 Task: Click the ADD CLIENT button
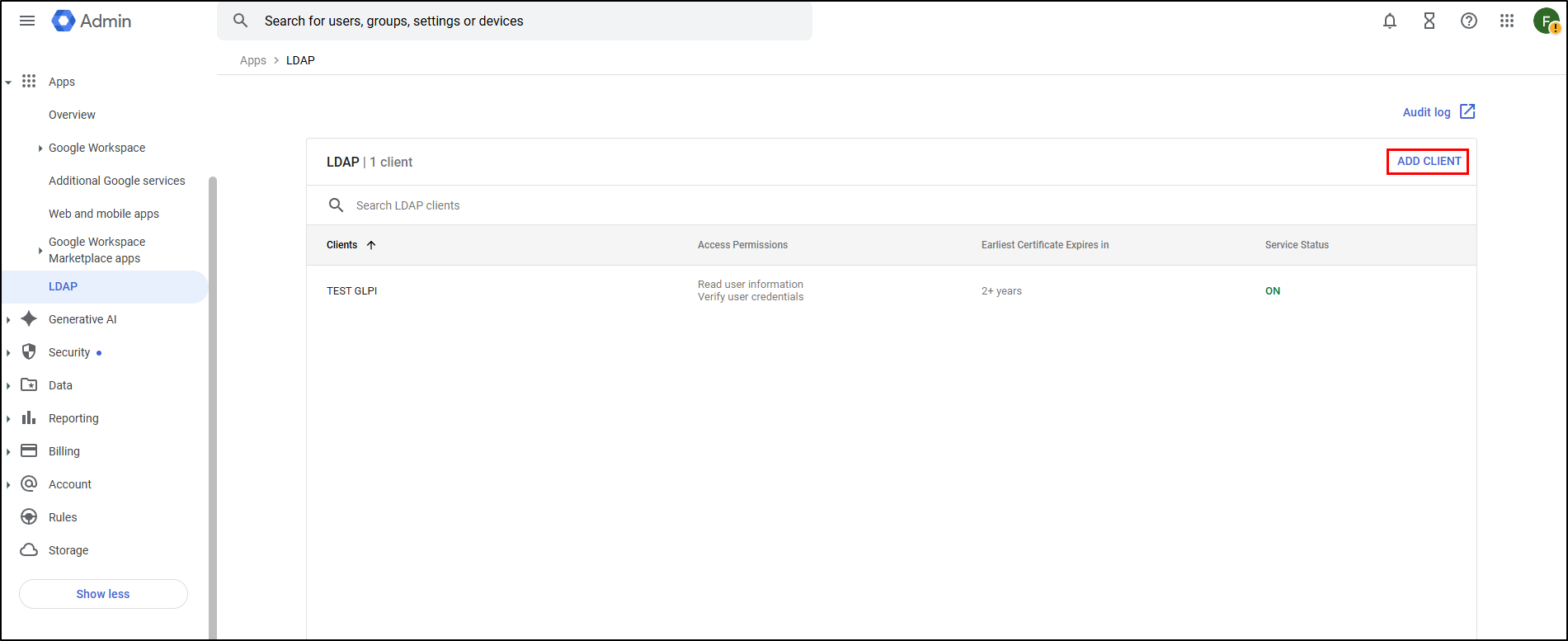1429,162
